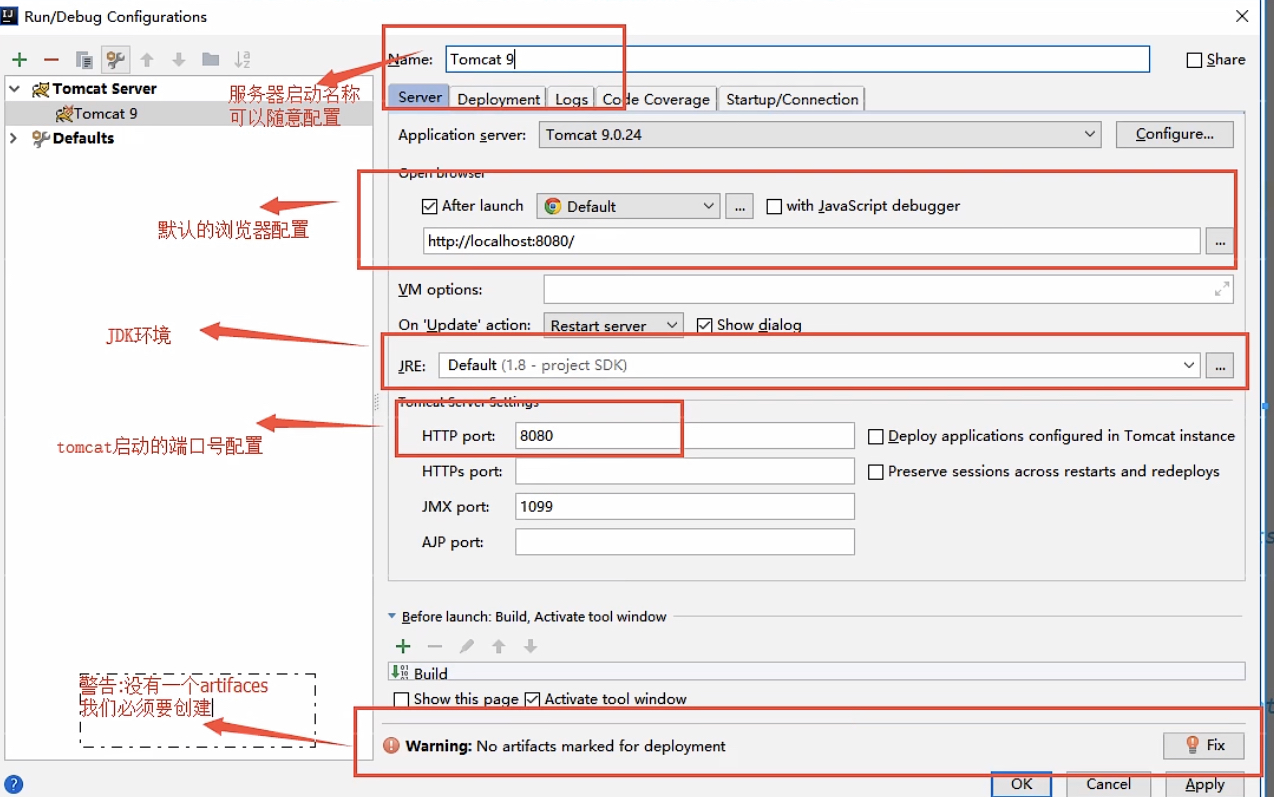Toggle the Activate tool window checkbox

532,699
